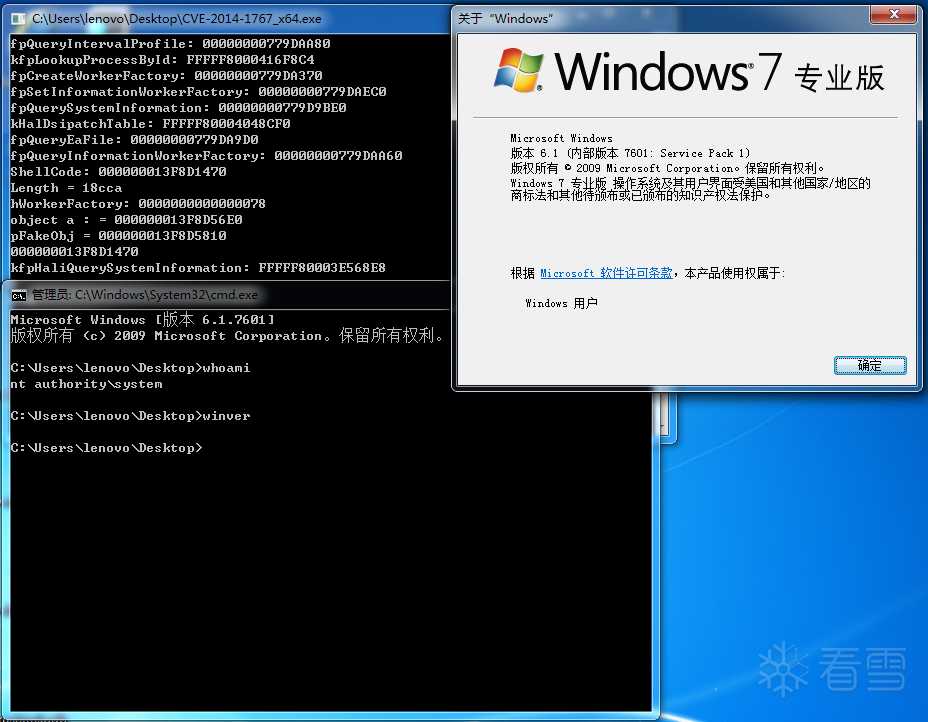Click the cmd.exe icon in 管理员 title bar
This screenshot has height=722, width=928.
[19, 295]
